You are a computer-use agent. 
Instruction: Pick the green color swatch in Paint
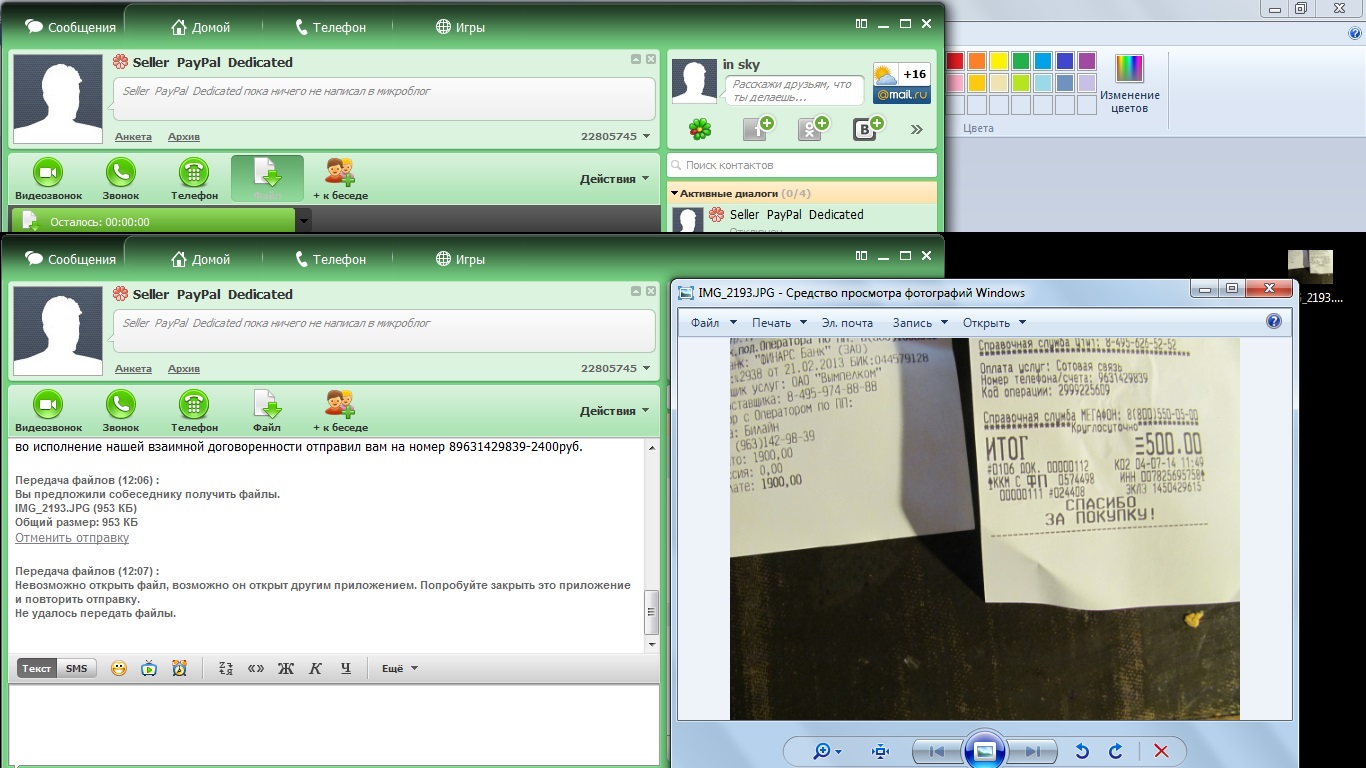click(x=1021, y=61)
